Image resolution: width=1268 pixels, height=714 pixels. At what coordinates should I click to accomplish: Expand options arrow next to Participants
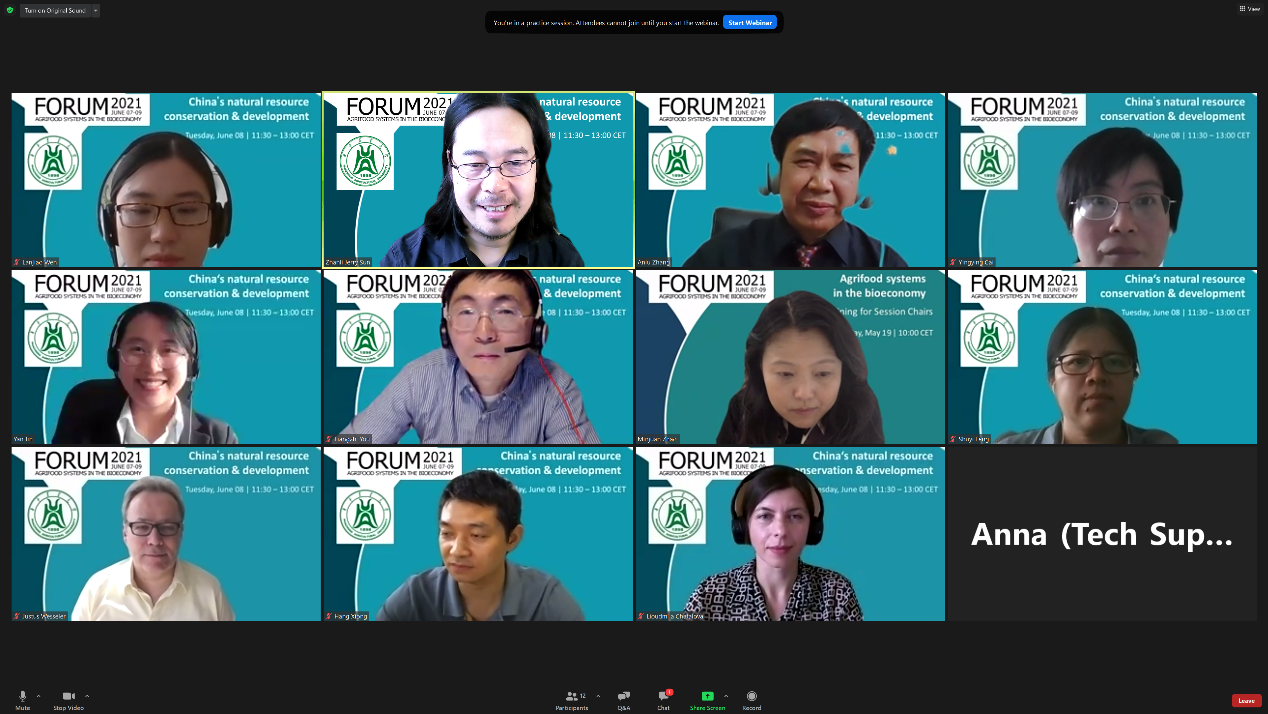point(598,696)
